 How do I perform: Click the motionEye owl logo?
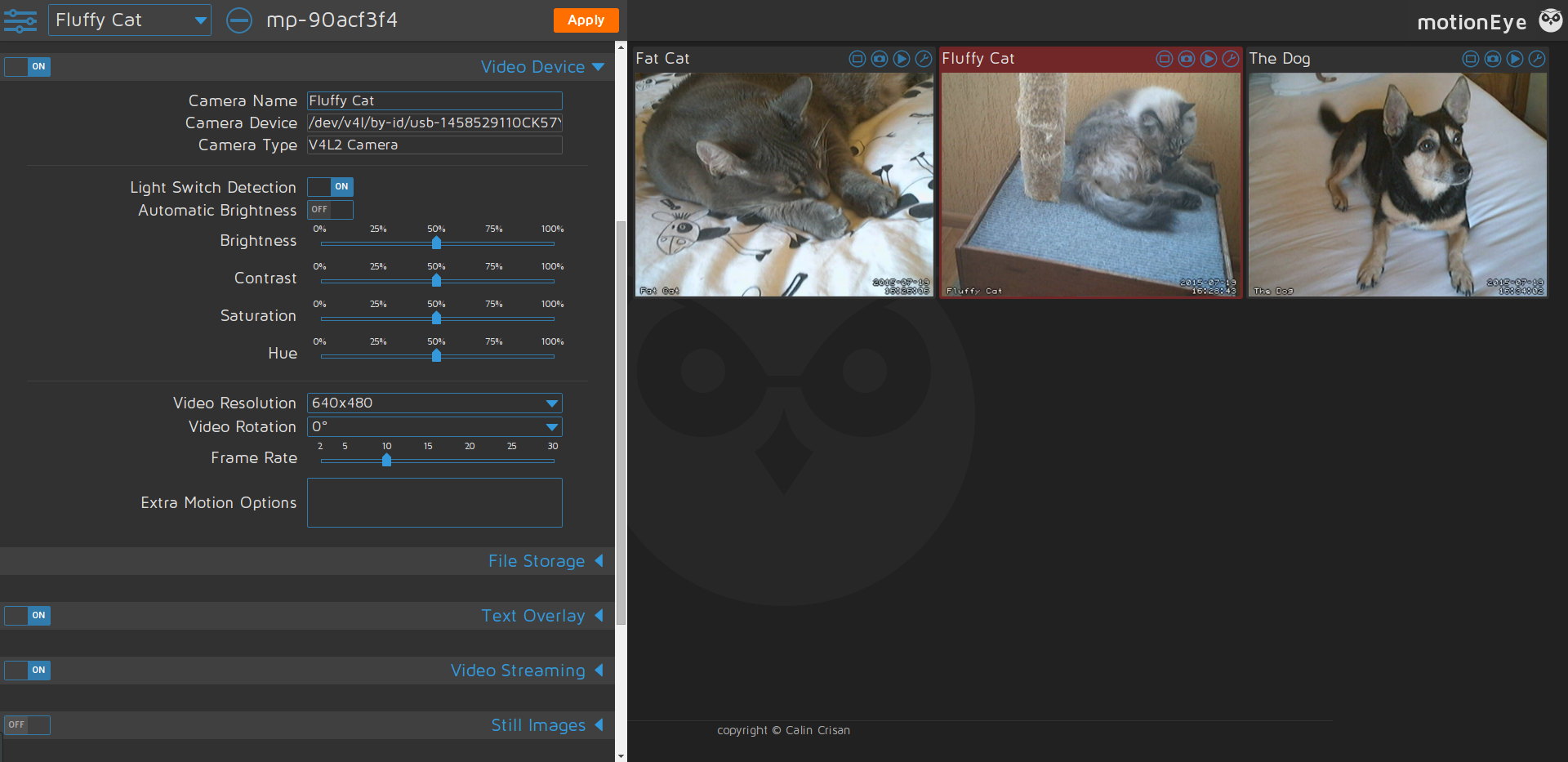(x=1551, y=20)
